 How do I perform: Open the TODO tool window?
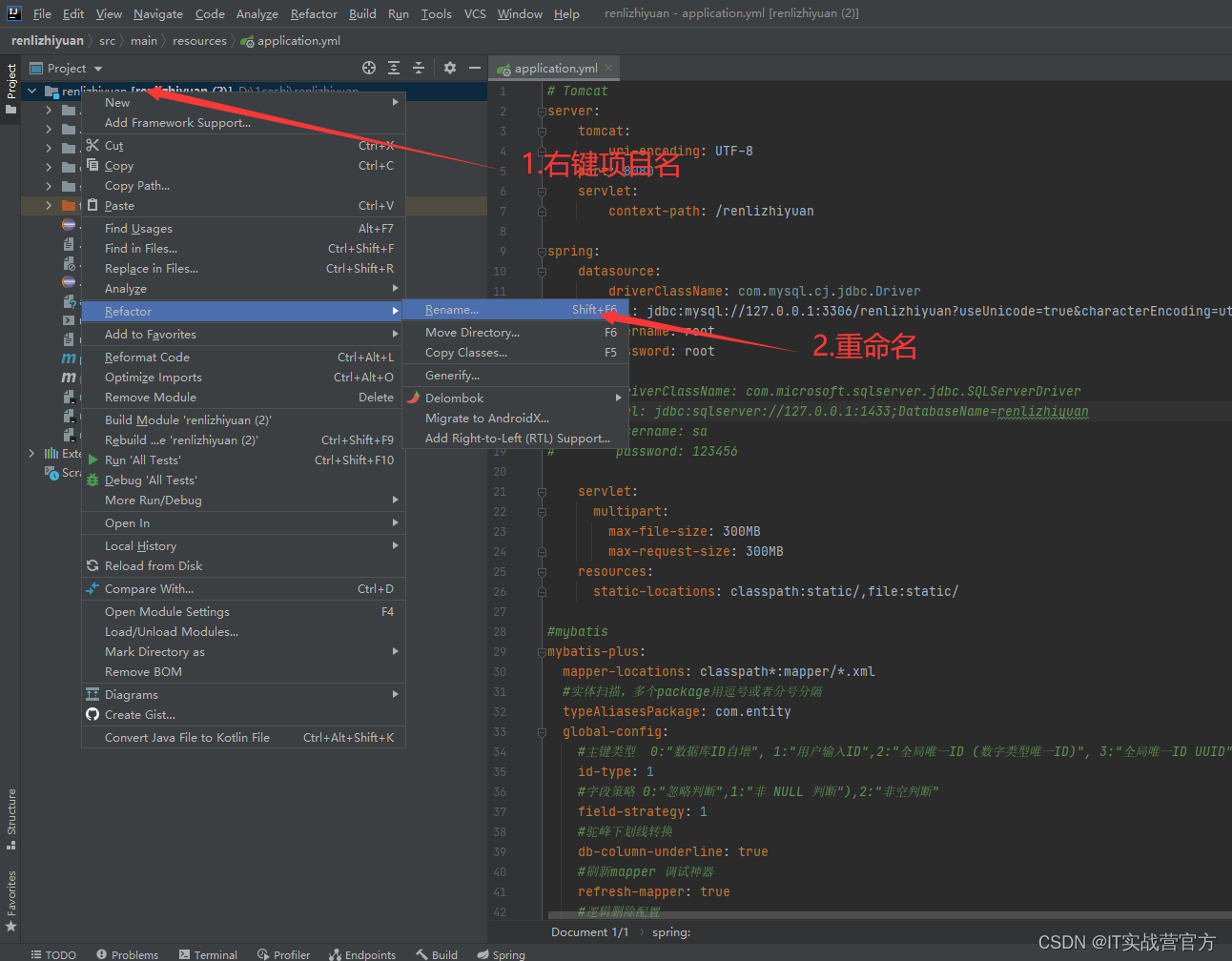(53, 954)
